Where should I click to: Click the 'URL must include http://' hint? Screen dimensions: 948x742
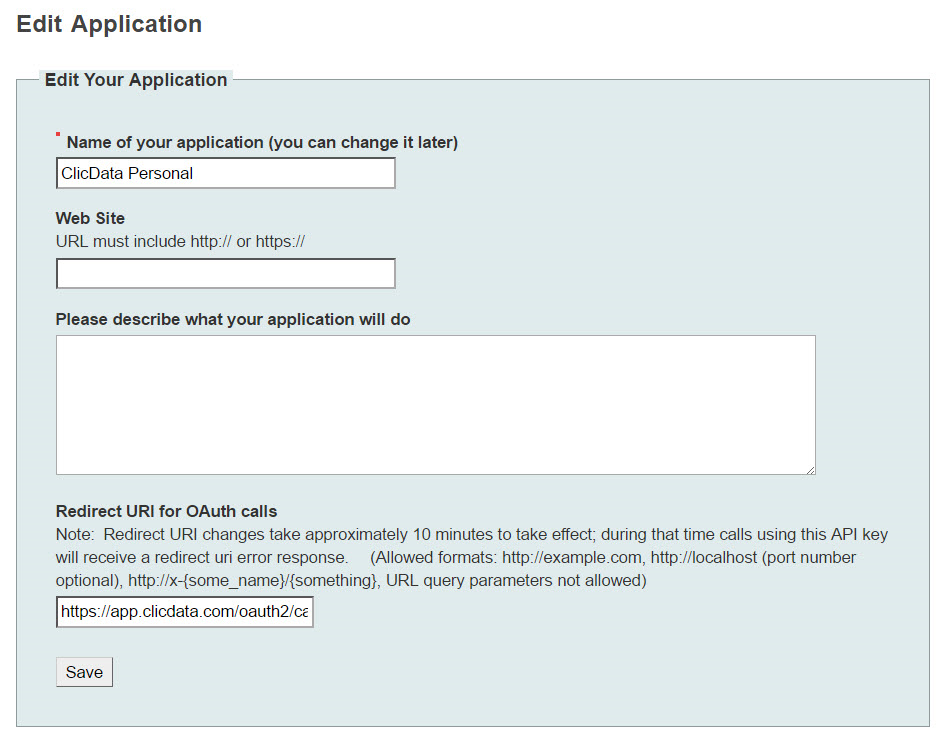coord(180,241)
